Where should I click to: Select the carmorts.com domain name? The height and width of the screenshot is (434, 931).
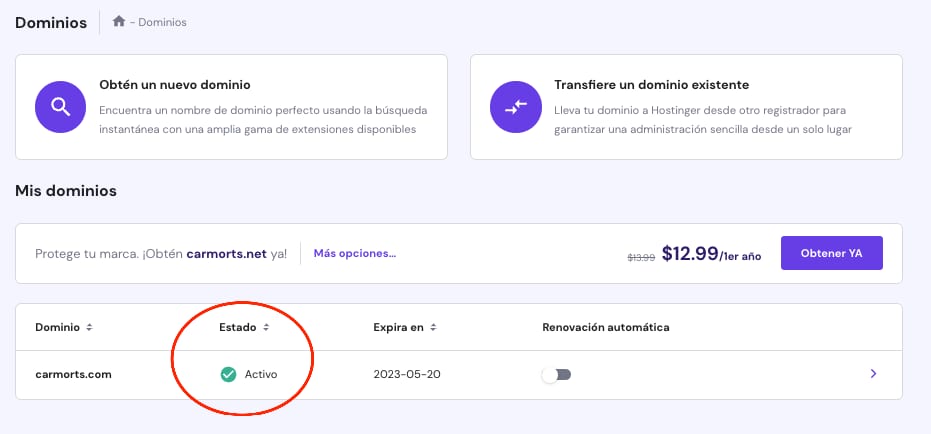73,374
